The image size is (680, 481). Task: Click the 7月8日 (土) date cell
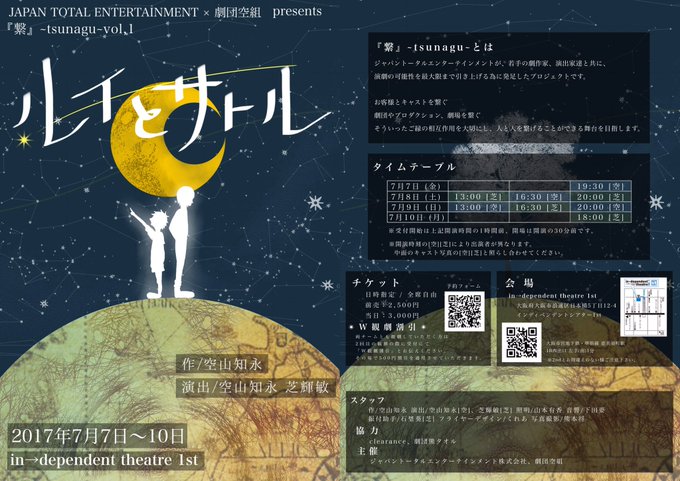tap(418, 197)
